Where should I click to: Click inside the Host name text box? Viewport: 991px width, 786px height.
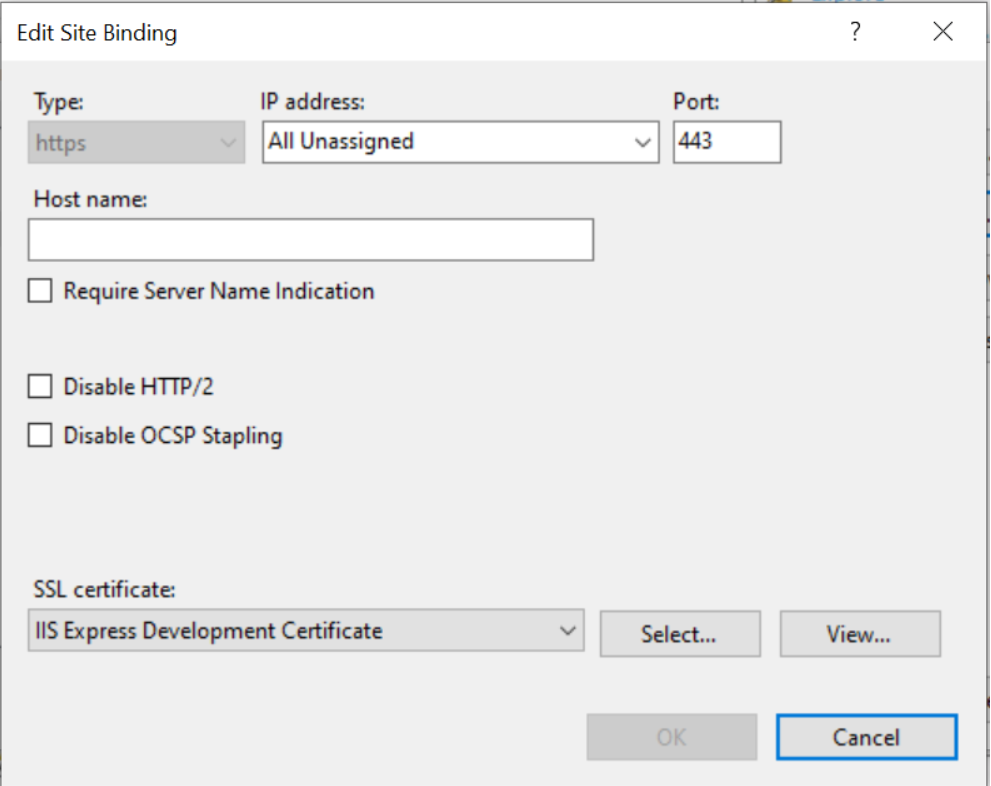(x=311, y=239)
